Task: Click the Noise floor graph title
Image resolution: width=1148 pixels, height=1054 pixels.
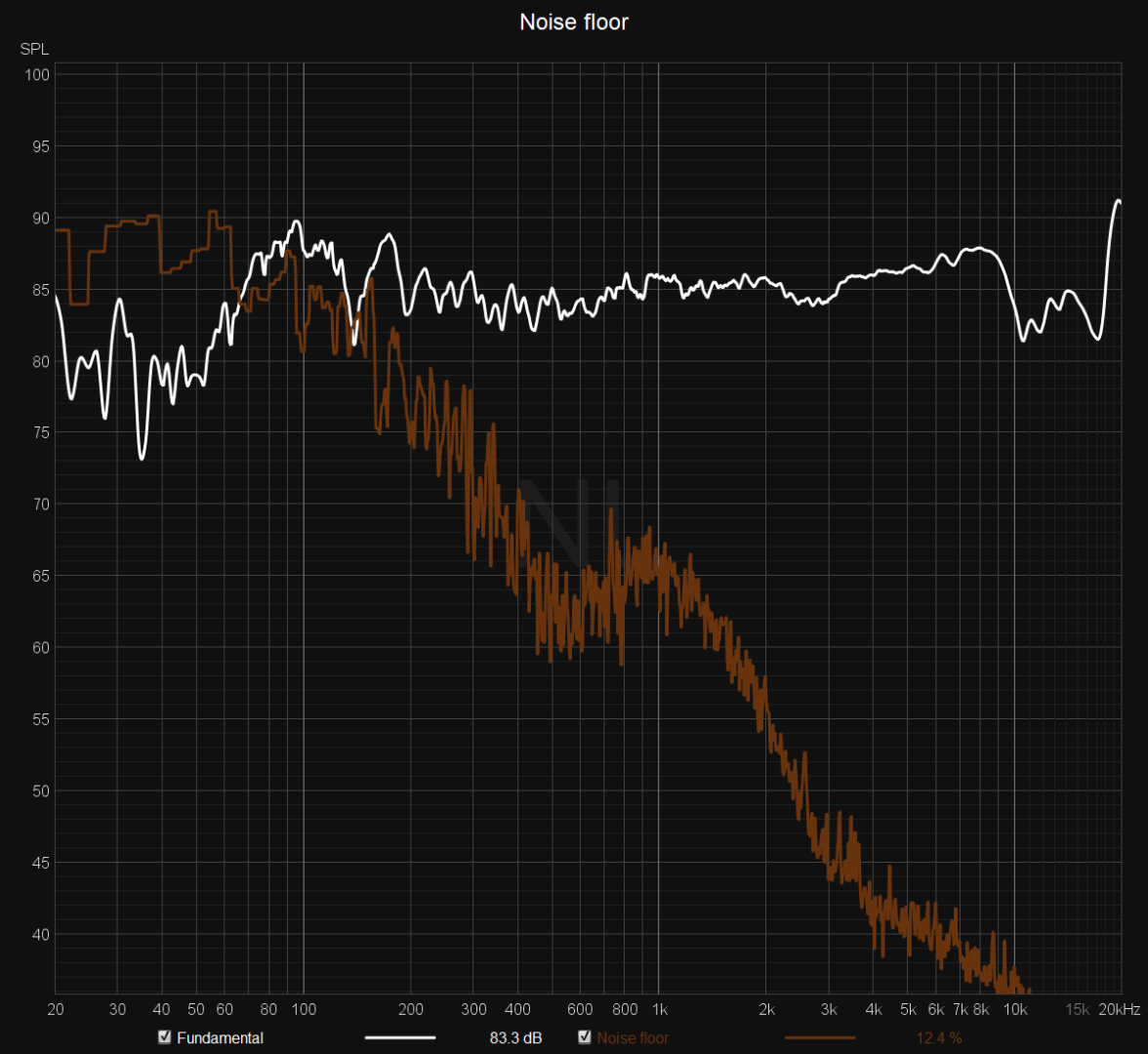Action: (574, 21)
